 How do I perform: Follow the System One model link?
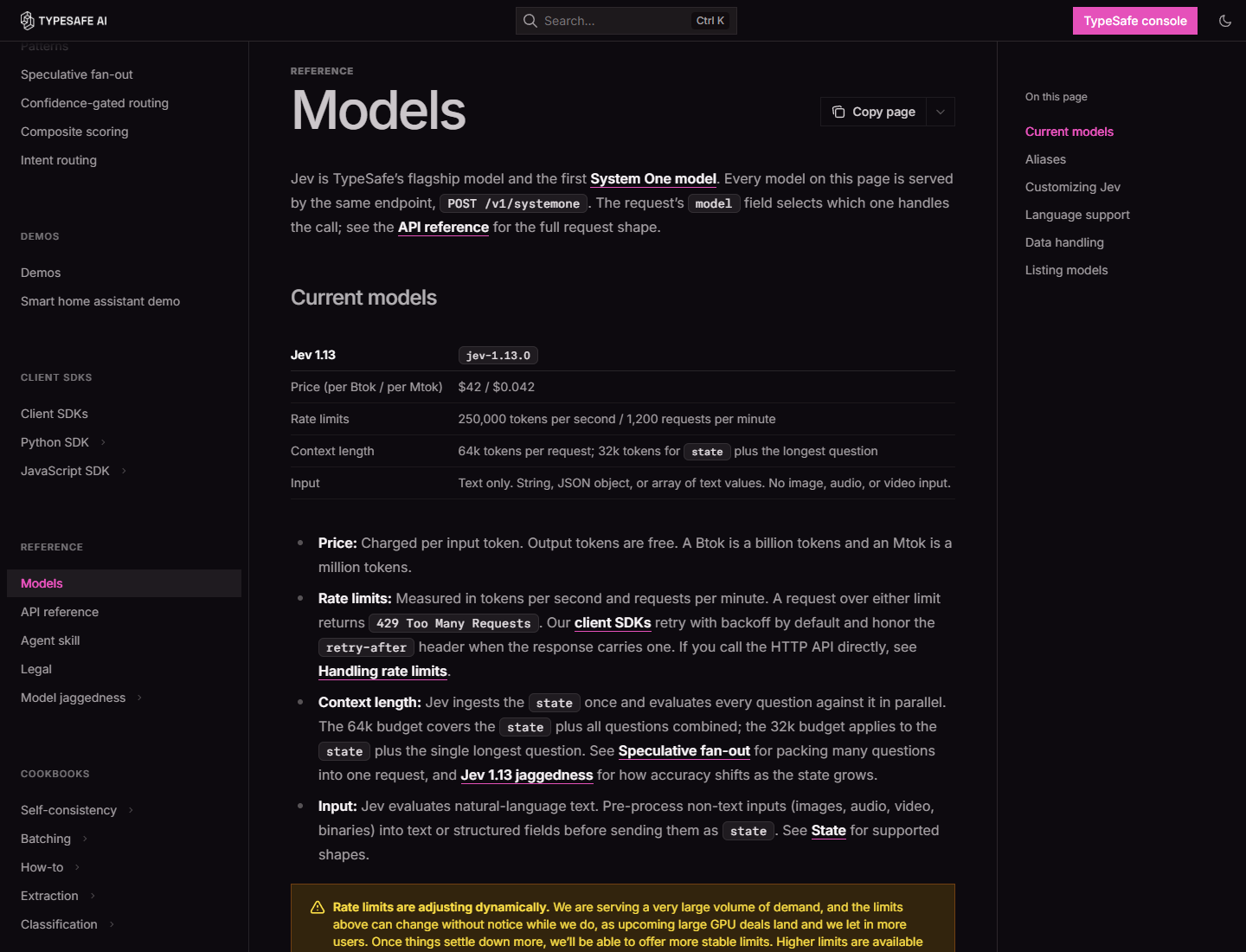pyautogui.click(x=653, y=179)
